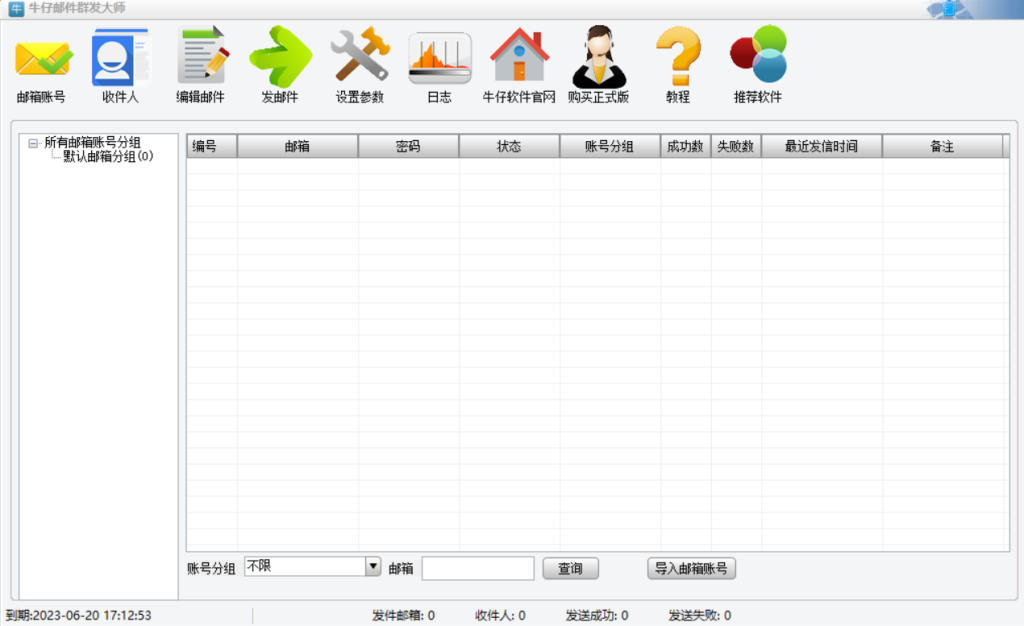Click the 邮箱 search input field
Image resolution: width=1024 pixels, height=626 pixels.
click(x=478, y=568)
